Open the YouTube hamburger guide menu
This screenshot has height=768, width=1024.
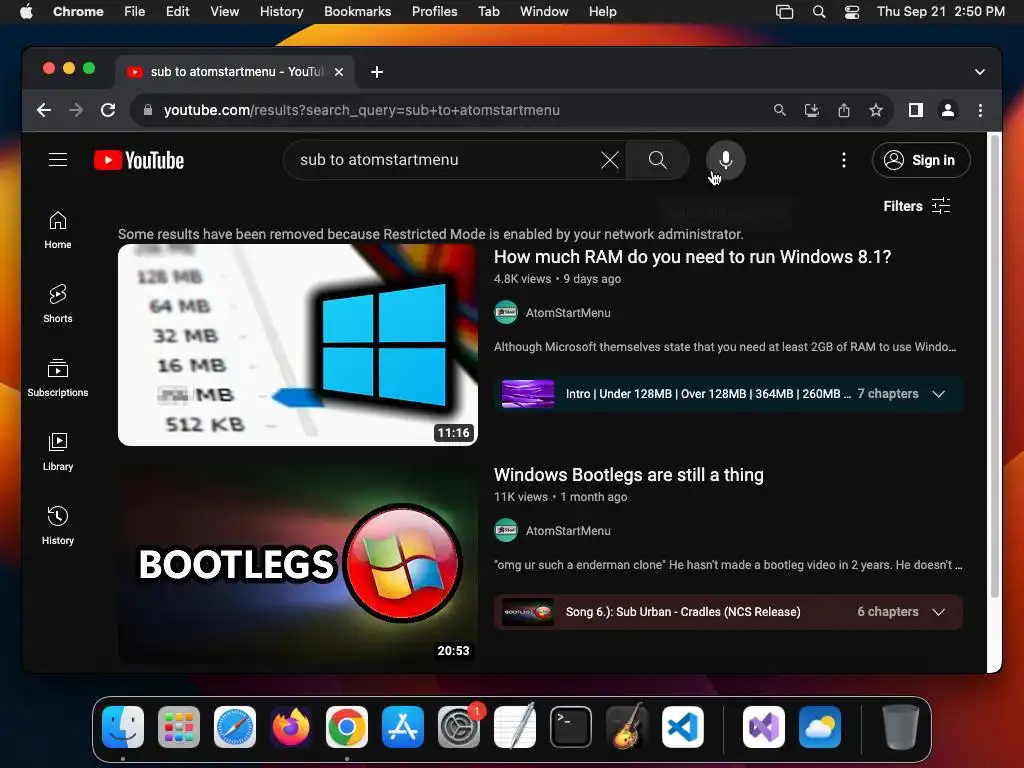pos(57,160)
